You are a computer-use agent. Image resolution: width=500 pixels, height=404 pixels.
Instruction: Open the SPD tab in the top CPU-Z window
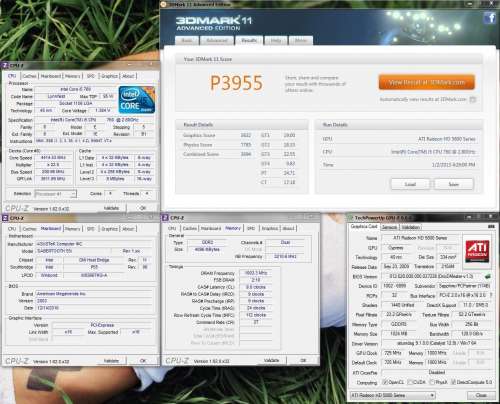point(91,76)
